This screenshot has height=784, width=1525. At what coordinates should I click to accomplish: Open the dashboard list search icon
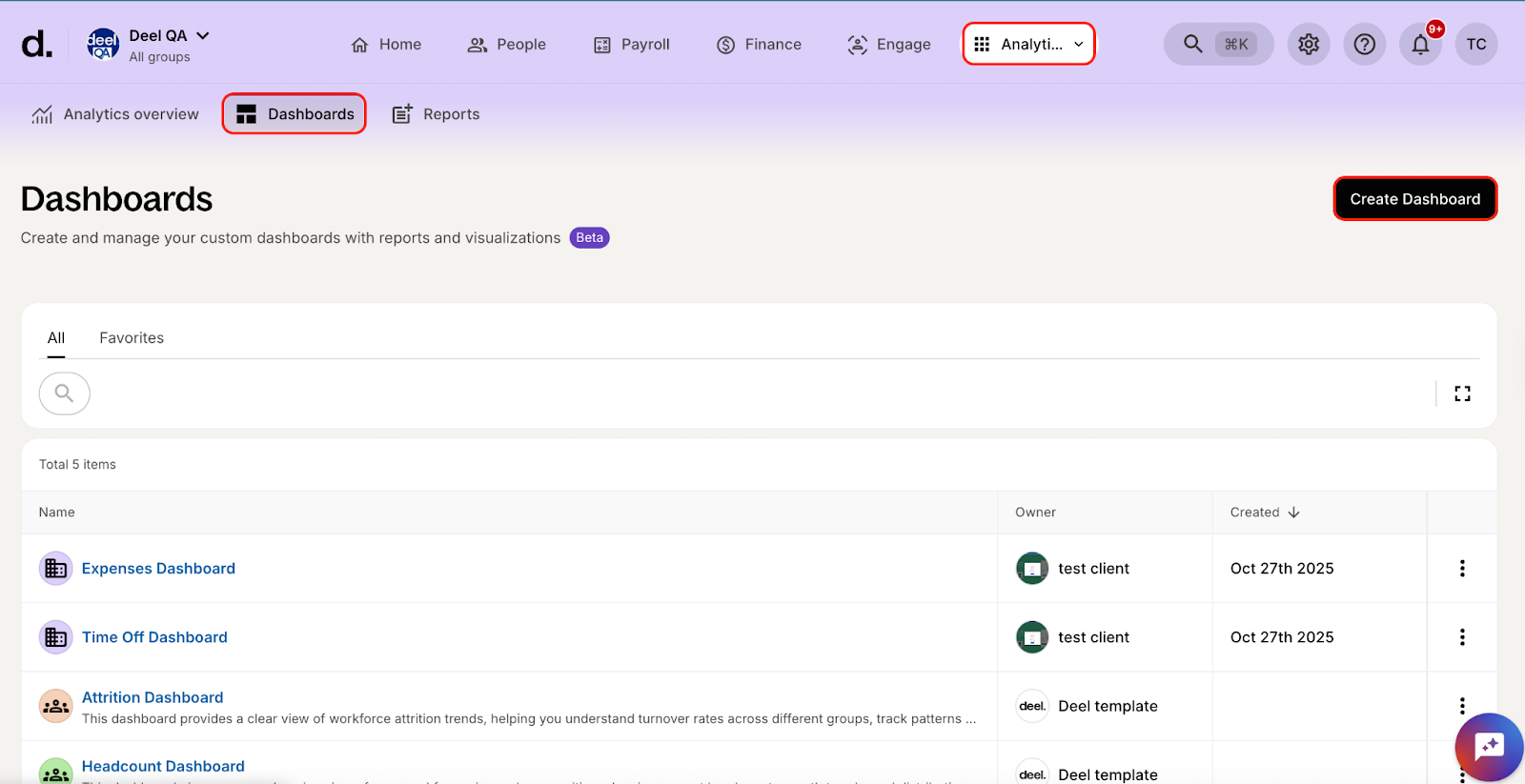[64, 393]
